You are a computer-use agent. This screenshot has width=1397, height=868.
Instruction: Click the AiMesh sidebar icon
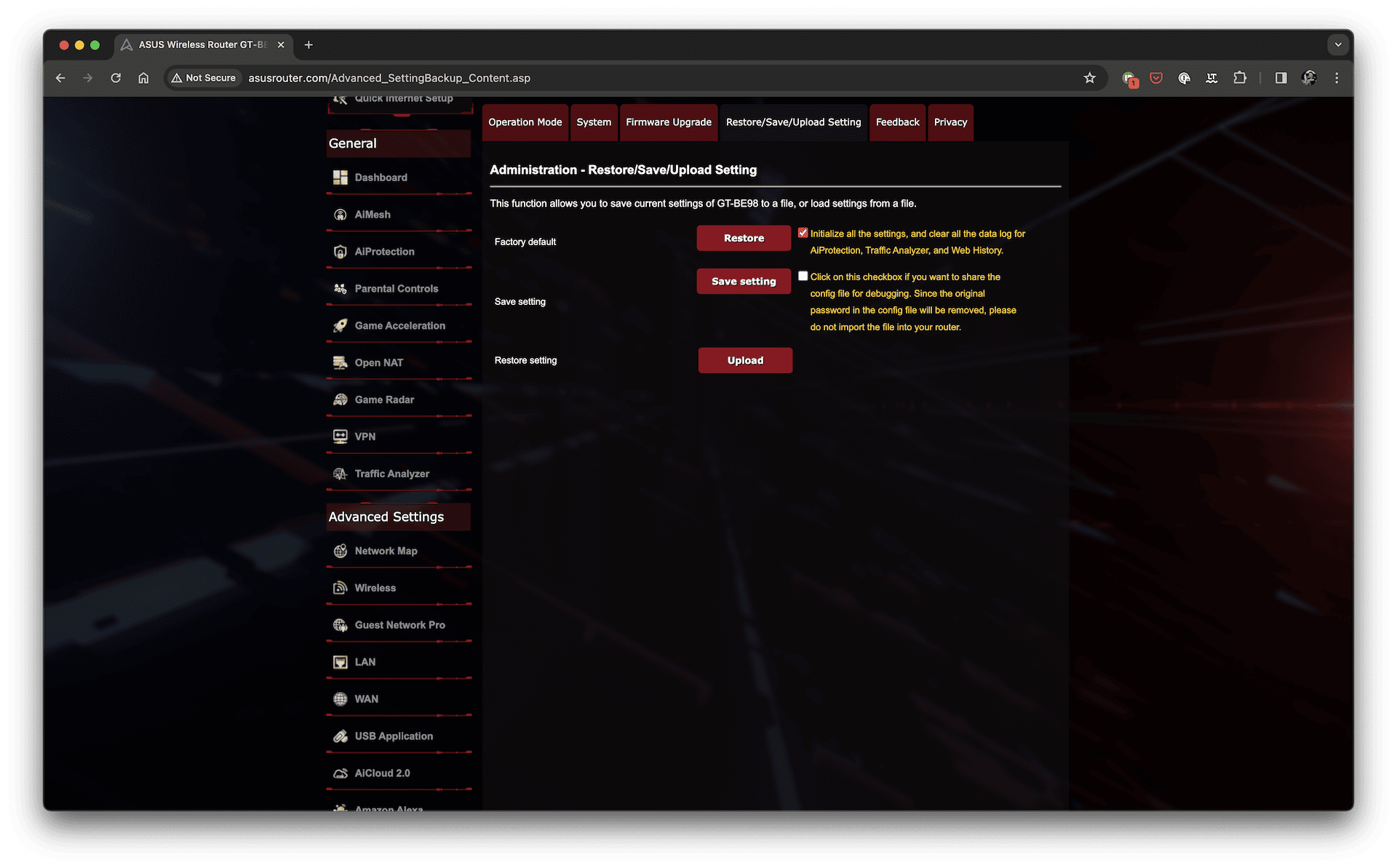pyautogui.click(x=340, y=215)
